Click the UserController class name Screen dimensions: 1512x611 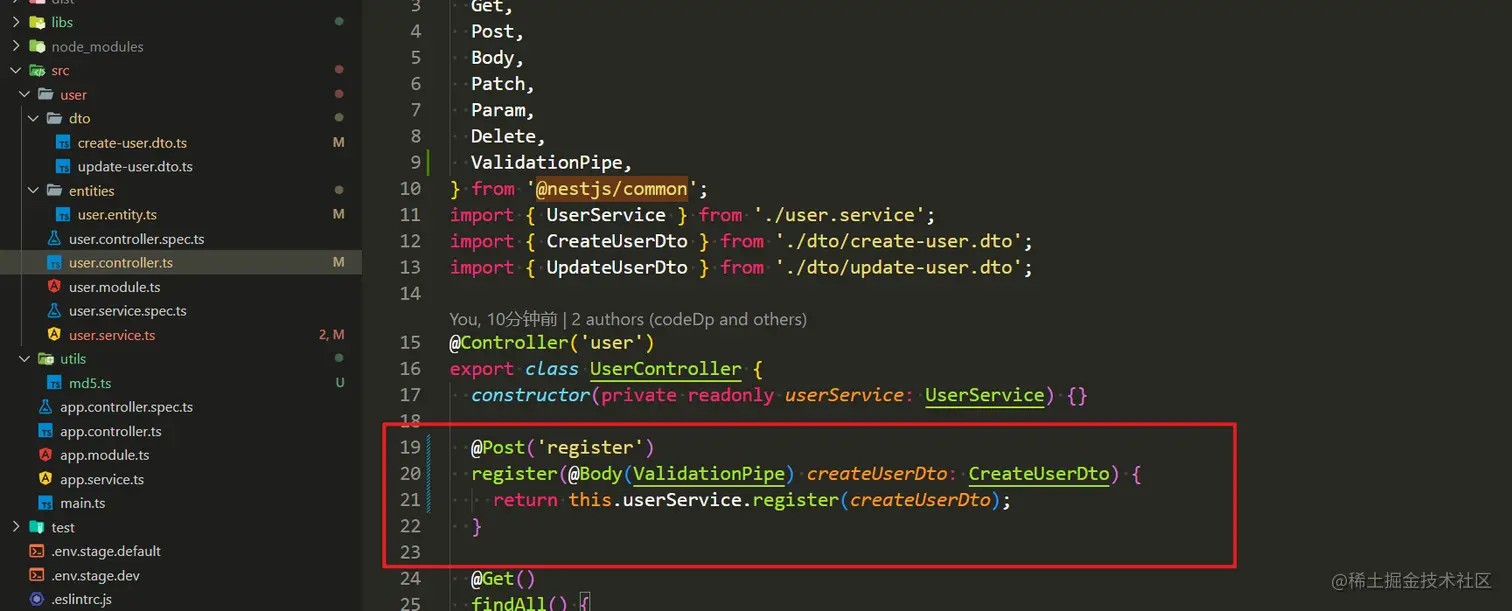tap(666, 369)
